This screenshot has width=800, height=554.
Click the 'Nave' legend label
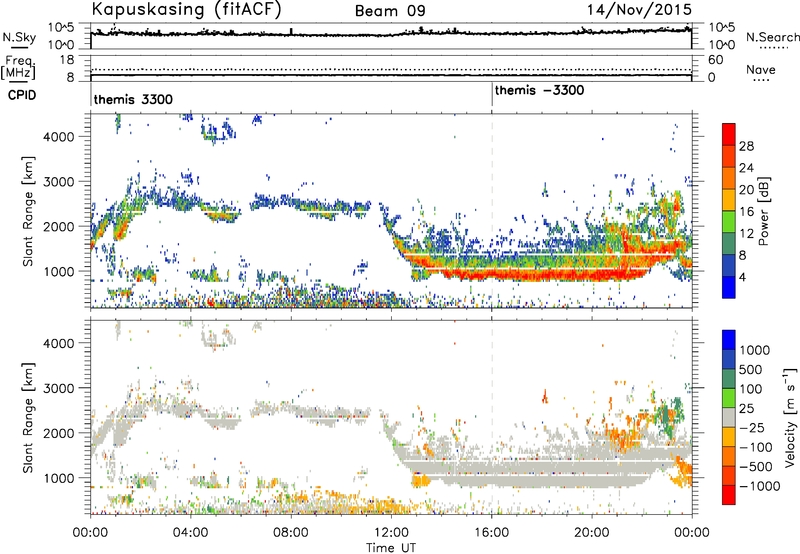click(x=761, y=70)
